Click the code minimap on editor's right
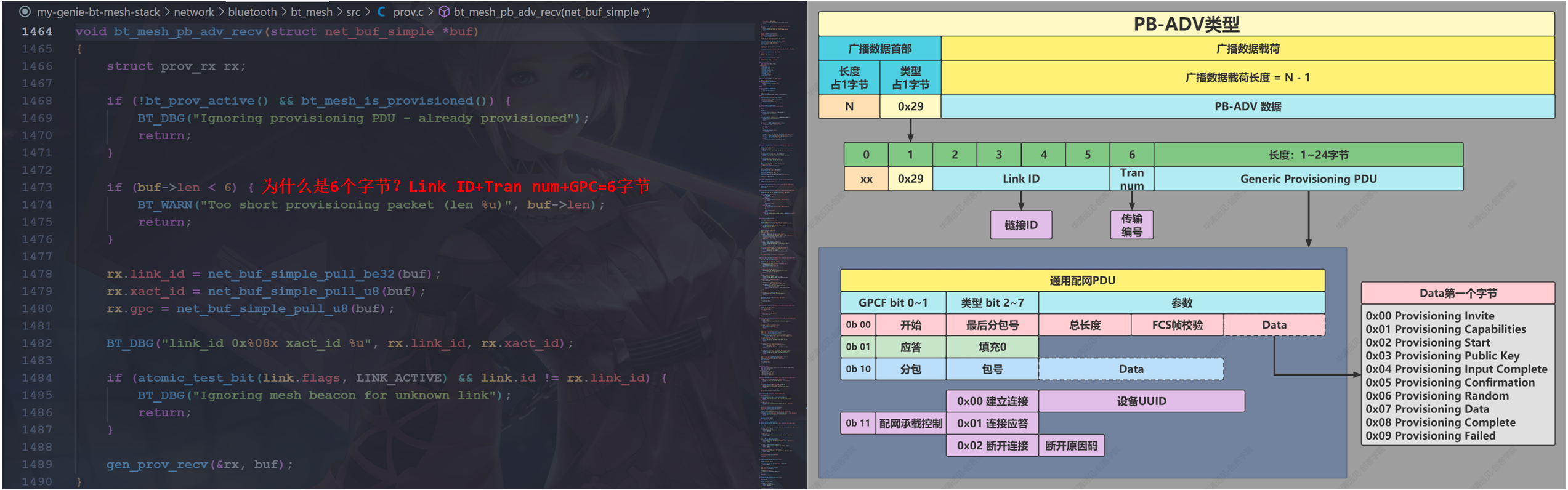The width and height of the screenshot is (1568, 490). [x=778, y=246]
